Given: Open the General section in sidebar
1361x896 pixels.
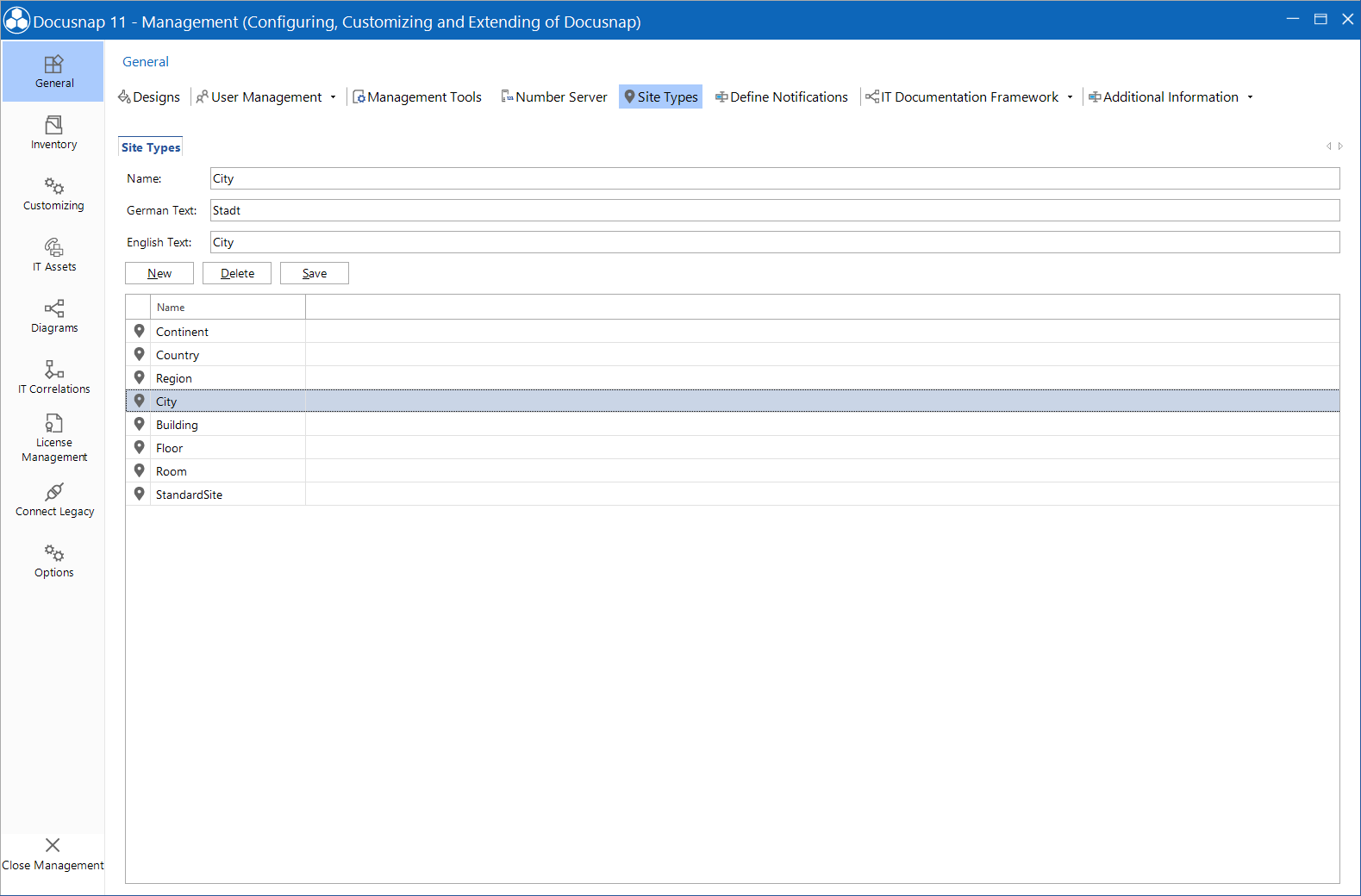Looking at the screenshot, I should pyautogui.click(x=53, y=72).
